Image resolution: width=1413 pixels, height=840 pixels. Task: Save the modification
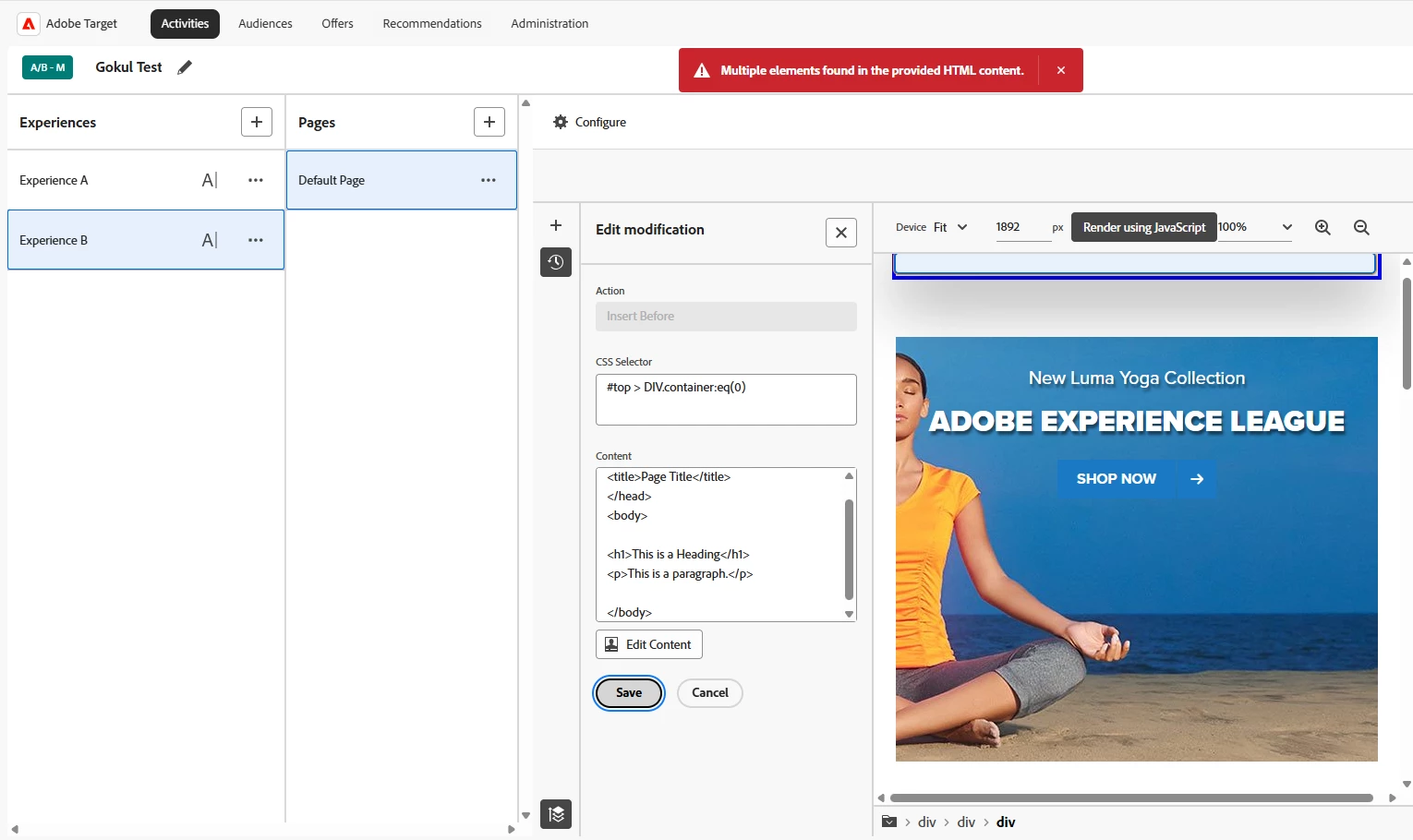pos(629,693)
